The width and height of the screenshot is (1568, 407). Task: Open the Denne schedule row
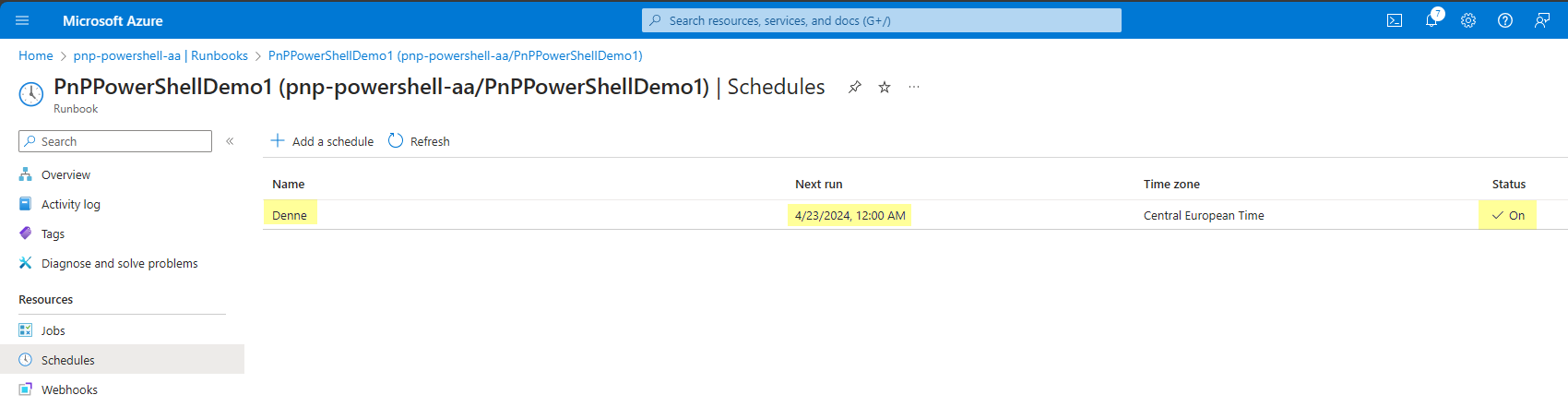[x=915, y=215]
